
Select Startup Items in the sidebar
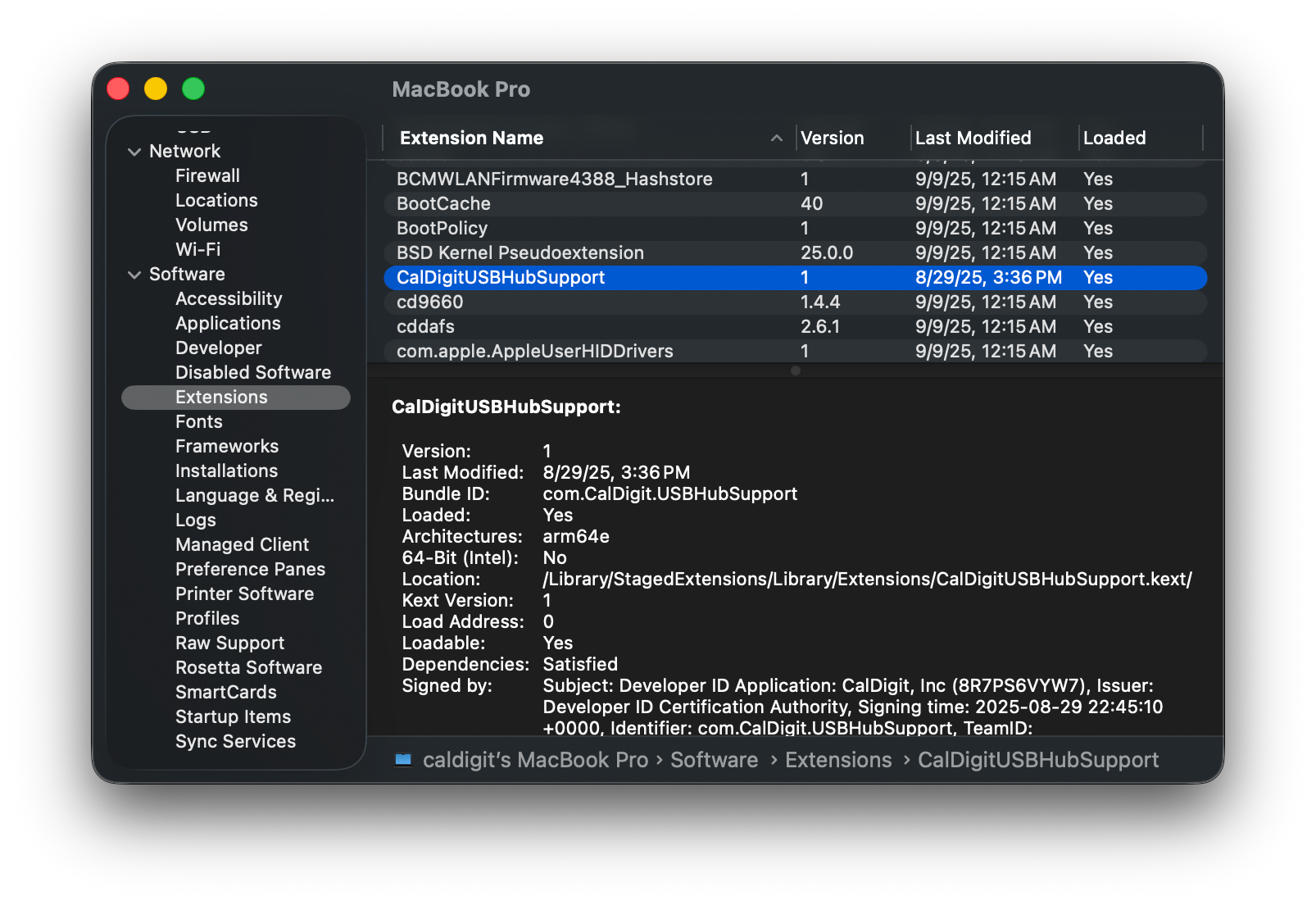[233, 716]
